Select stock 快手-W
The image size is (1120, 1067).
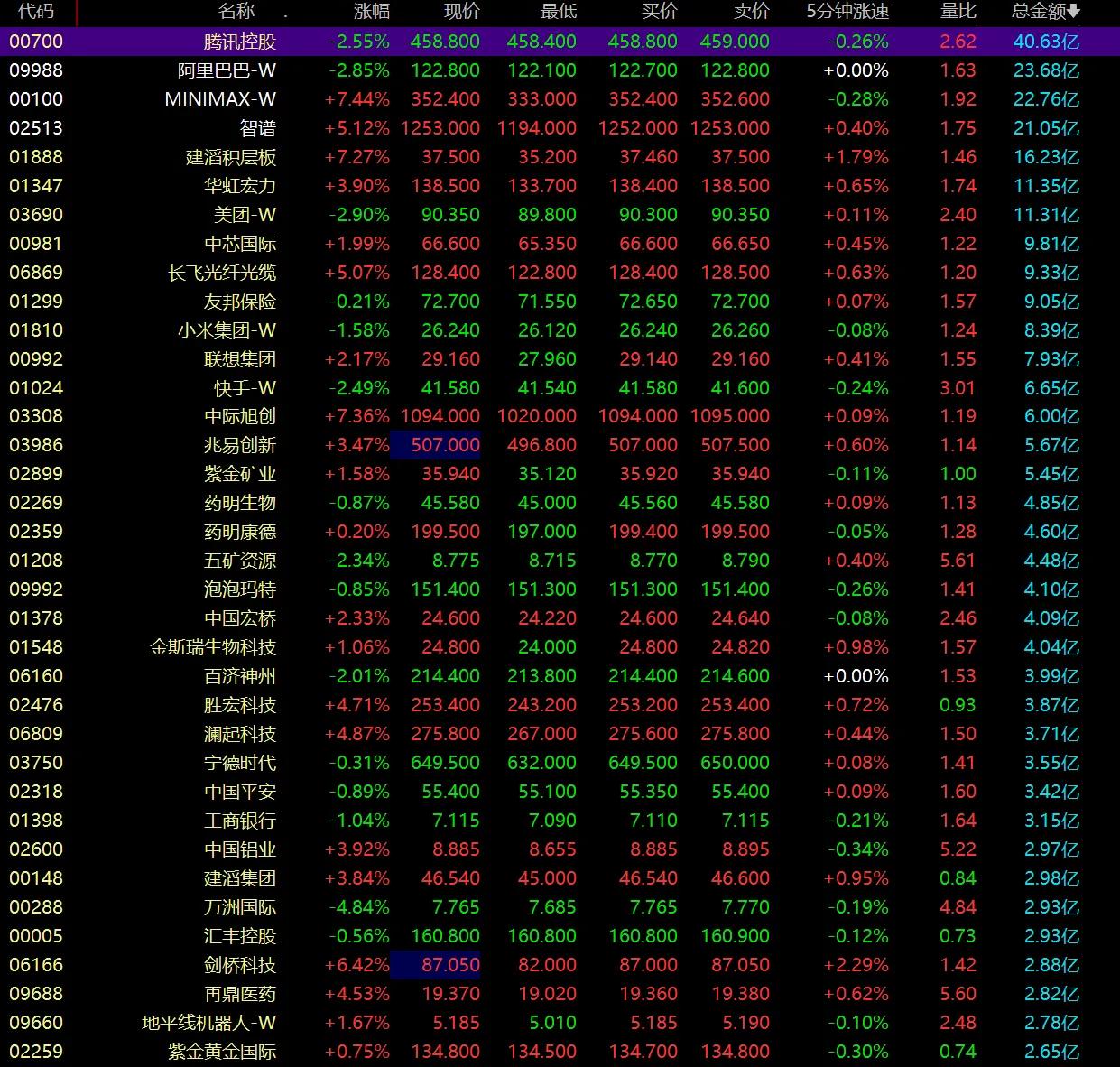point(245,388)
